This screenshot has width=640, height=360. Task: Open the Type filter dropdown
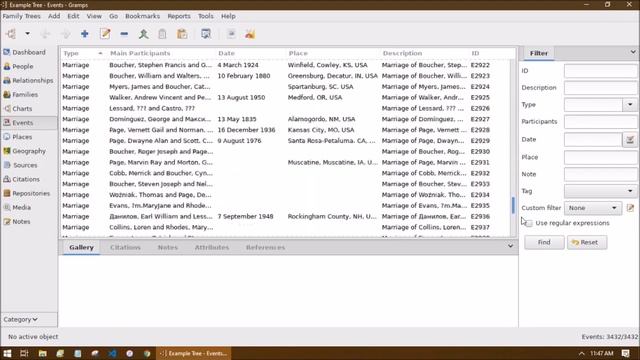pyautogui.click(x=630, y=104)
